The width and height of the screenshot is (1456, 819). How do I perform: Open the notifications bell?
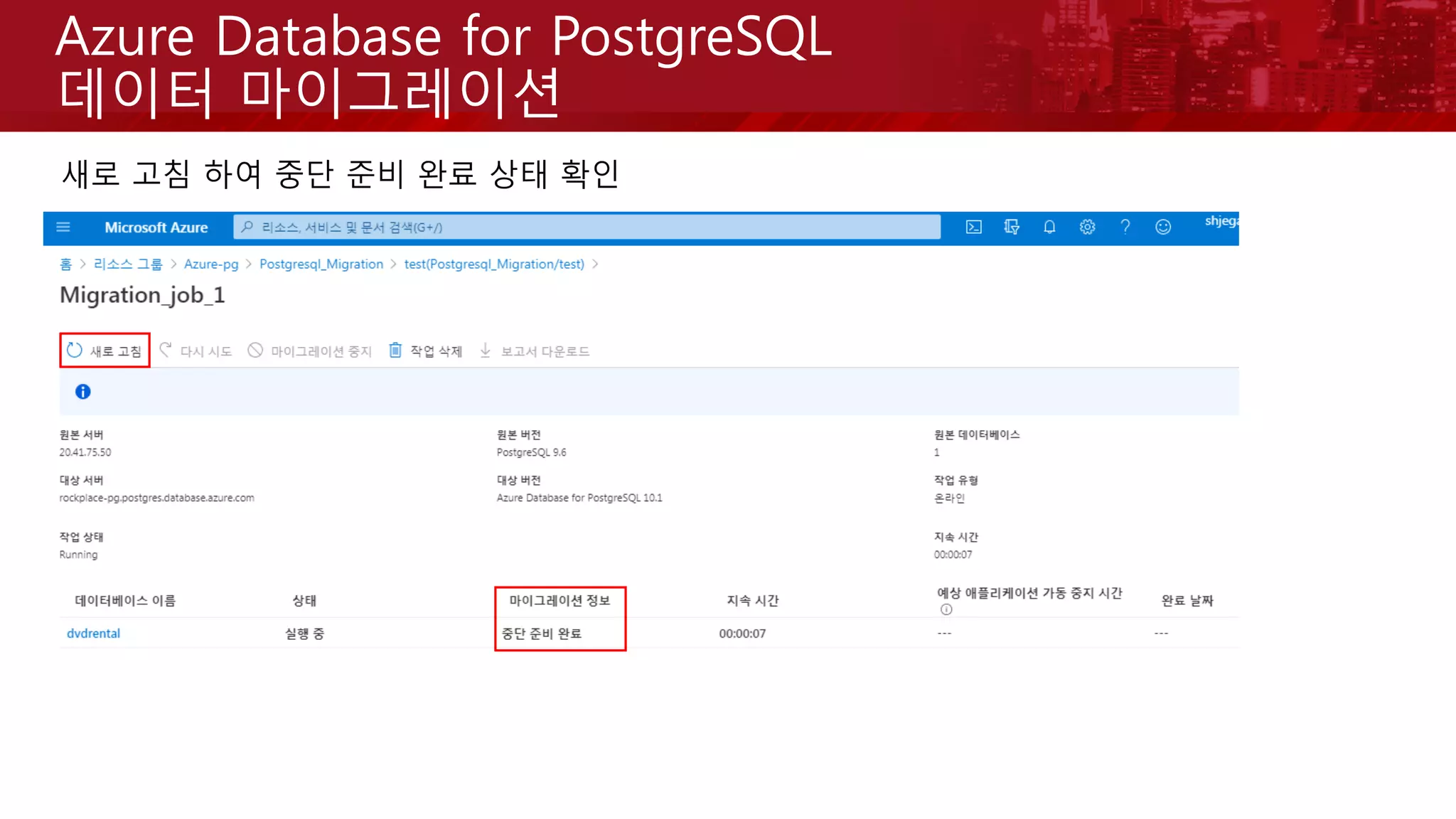click(1049, 227)
